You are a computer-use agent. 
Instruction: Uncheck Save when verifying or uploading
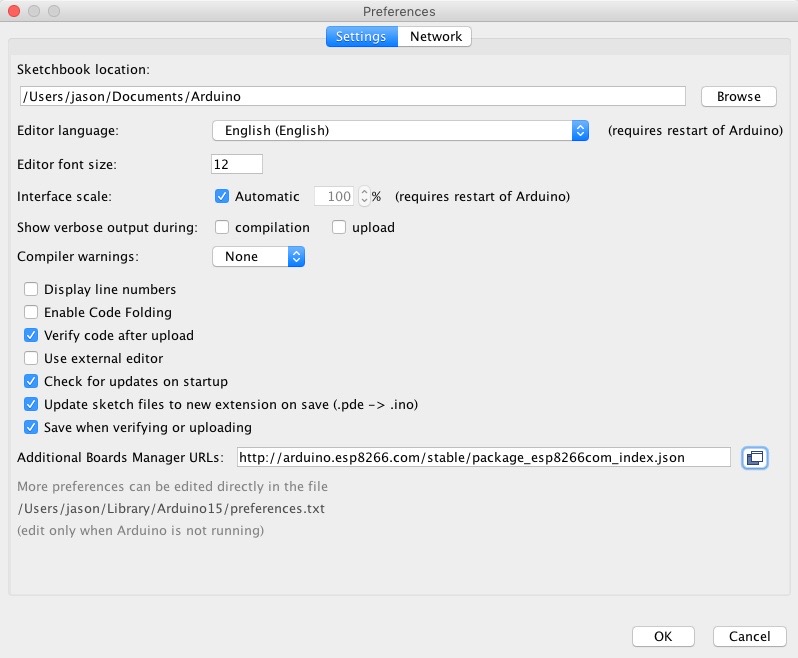[x=31, y=427]
